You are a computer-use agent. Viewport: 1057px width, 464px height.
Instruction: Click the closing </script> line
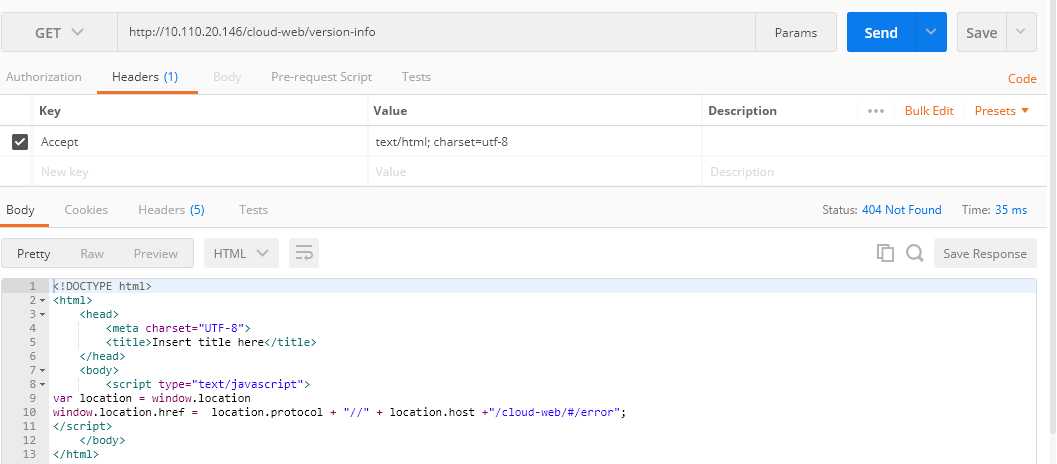point(82,426)
